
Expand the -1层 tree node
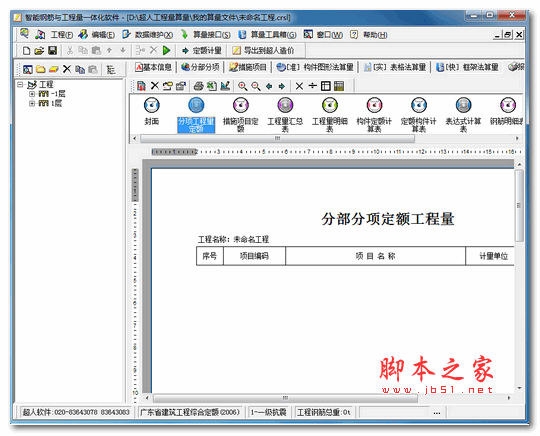[32, 94]
